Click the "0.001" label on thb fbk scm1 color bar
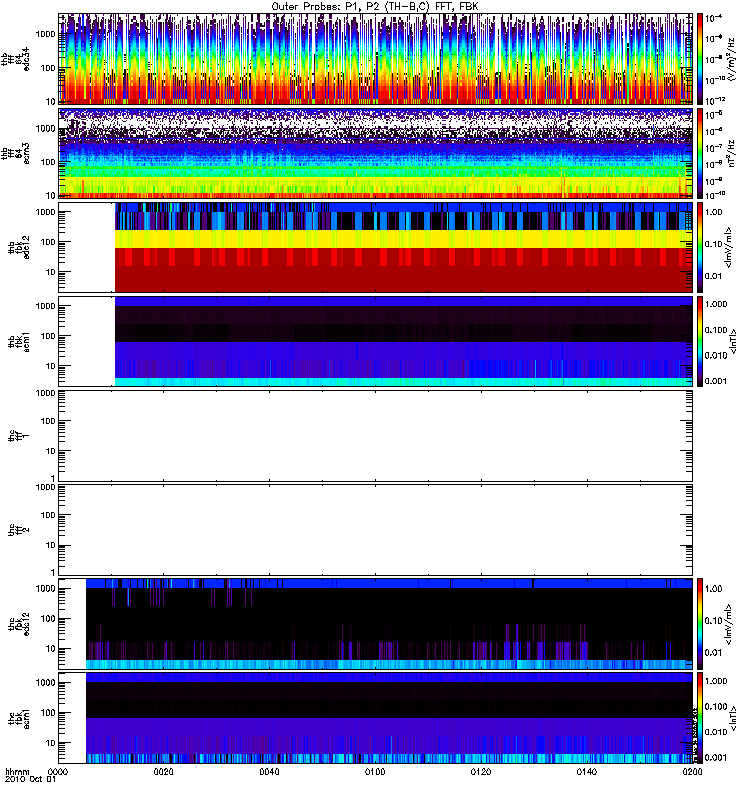 click(715, 381)
